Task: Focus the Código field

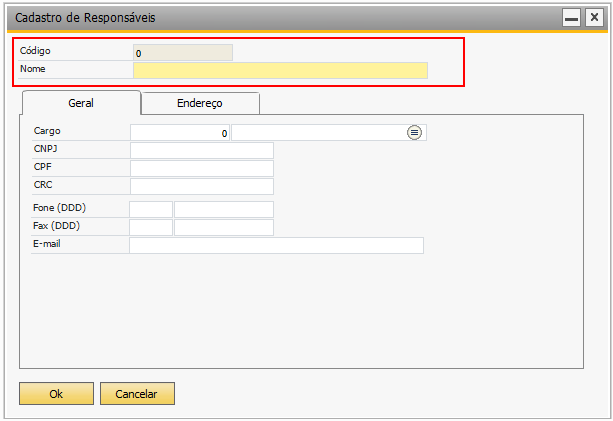Action: pyautogui.click(x=183, y=53)
